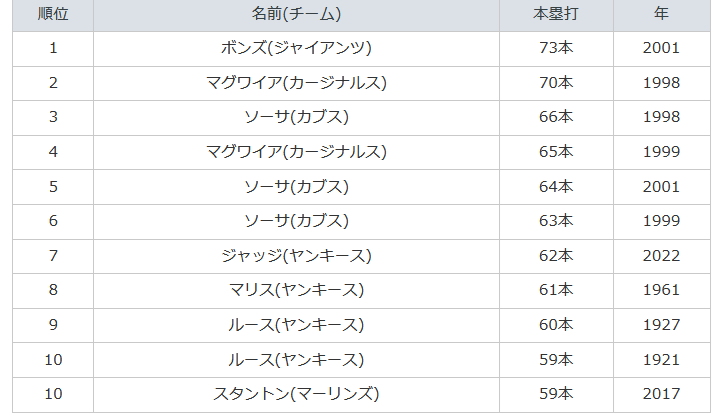Select the year 1961 cell
This screenshot has width=714, height=418.
click(662, 290)
